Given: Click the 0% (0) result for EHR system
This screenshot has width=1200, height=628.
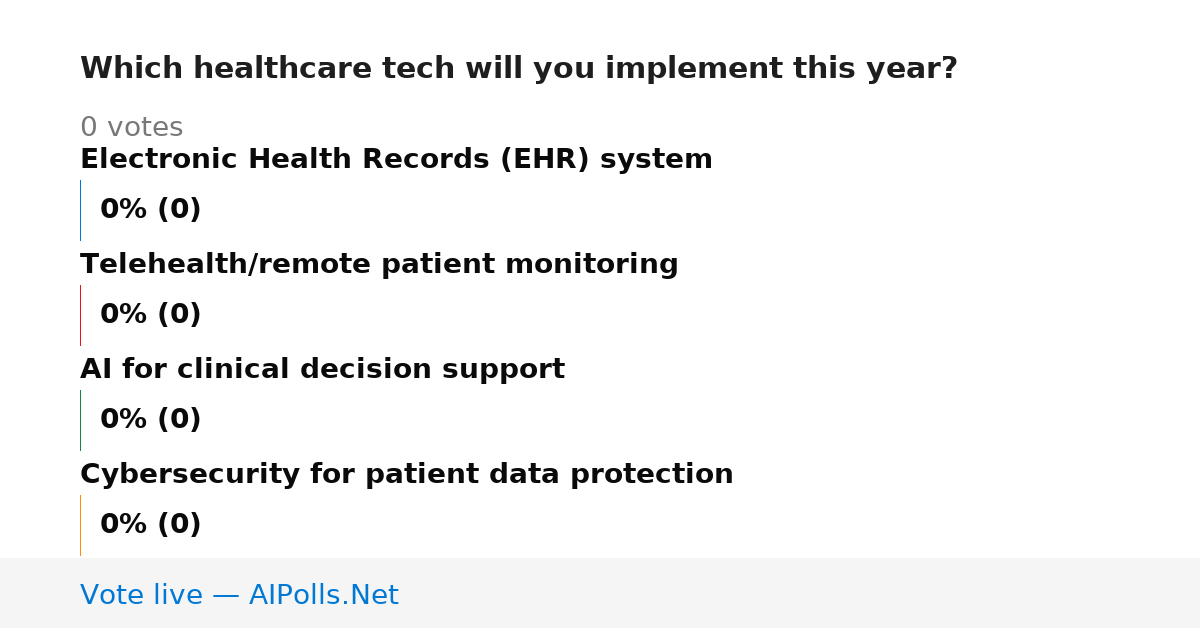Looking at the screenshot, I should click(x=150, y=210).
